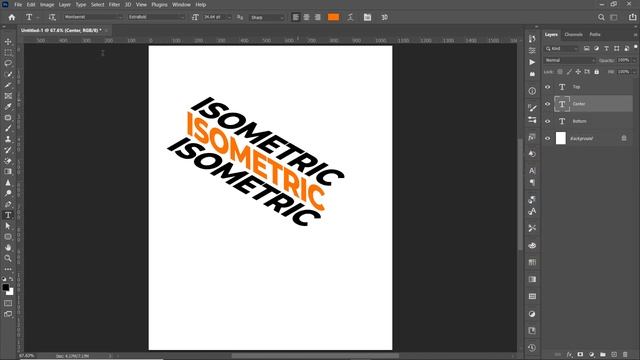This screenshot has height=360, width=640.
Task: Switch to the Paths tab
Action: click(x=595, y=35)
